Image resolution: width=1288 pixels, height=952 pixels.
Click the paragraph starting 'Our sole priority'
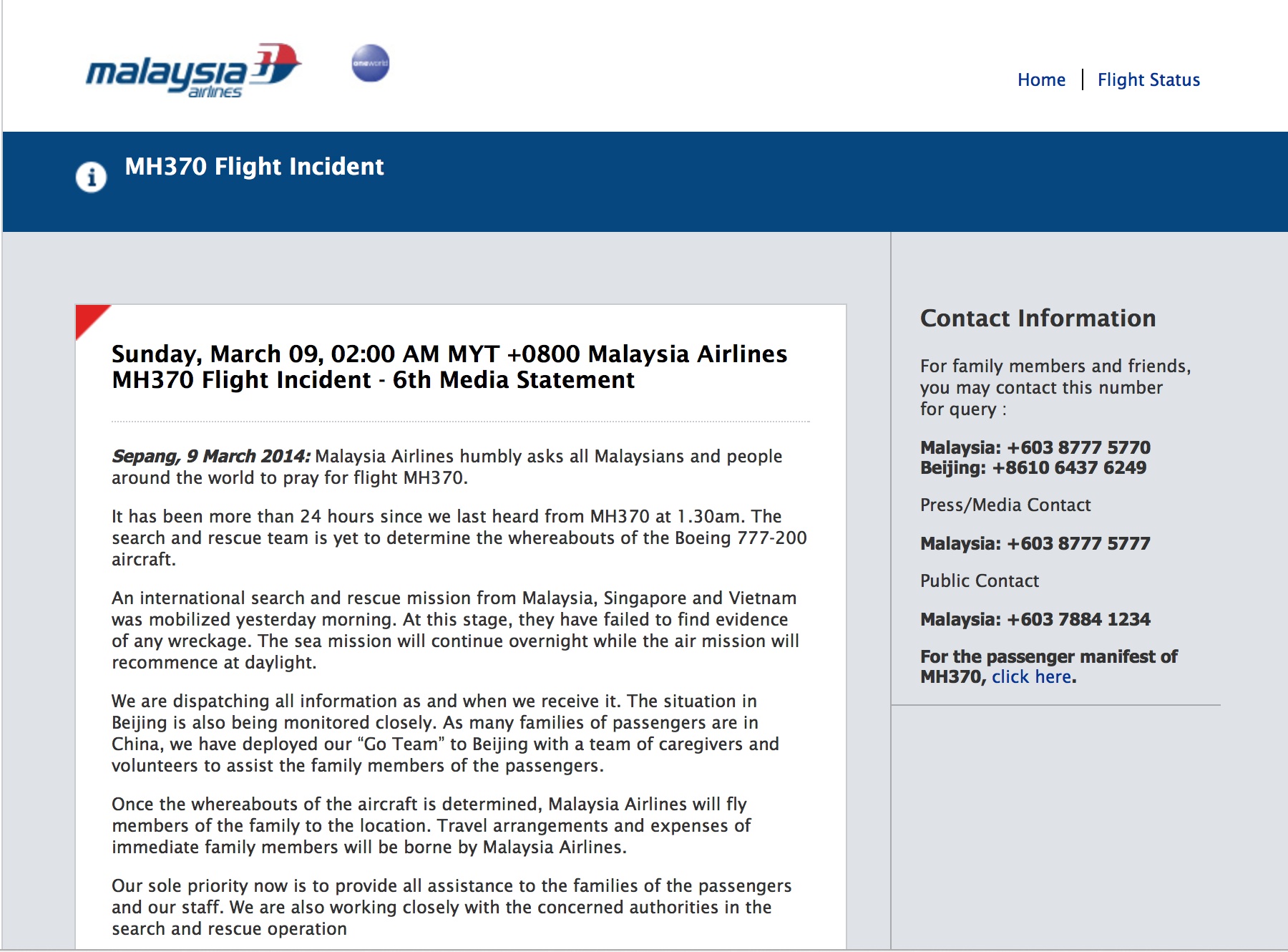tap(451, 907)
